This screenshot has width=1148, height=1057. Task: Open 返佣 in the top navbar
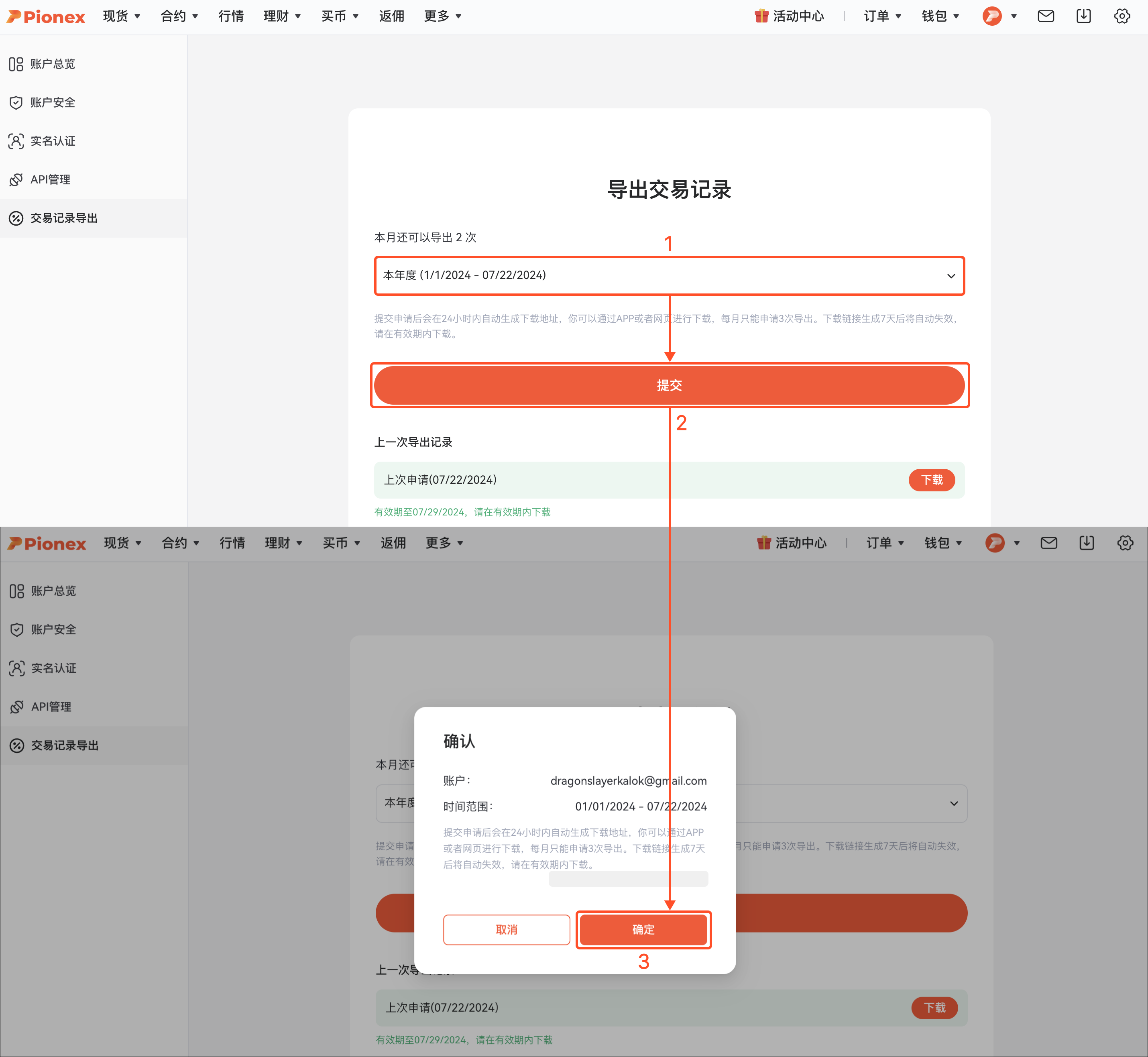[x=392, y=16]
